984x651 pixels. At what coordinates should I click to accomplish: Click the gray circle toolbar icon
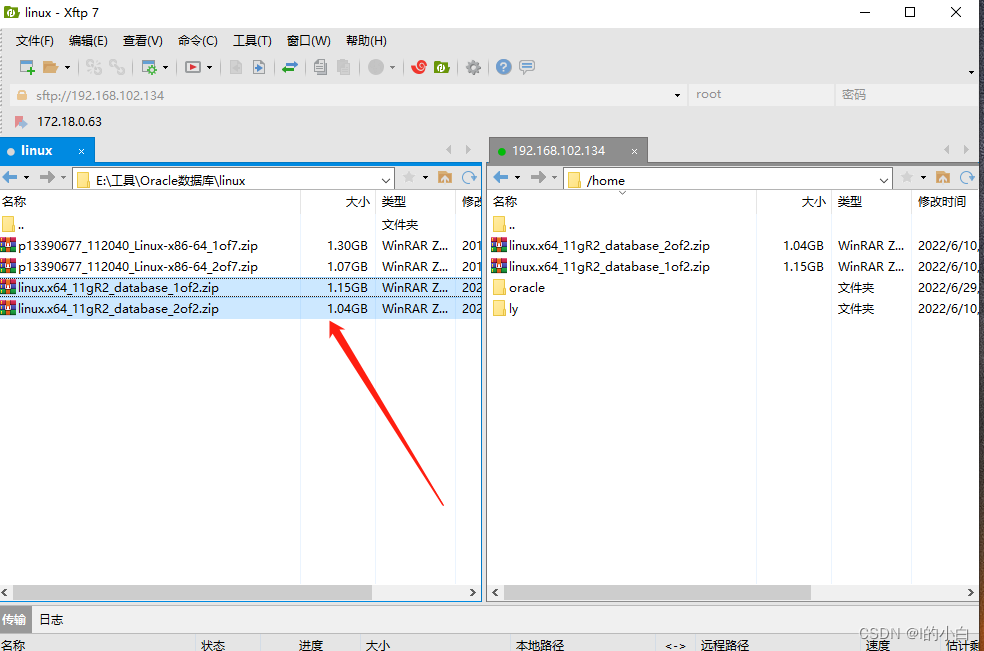[376, 67]
